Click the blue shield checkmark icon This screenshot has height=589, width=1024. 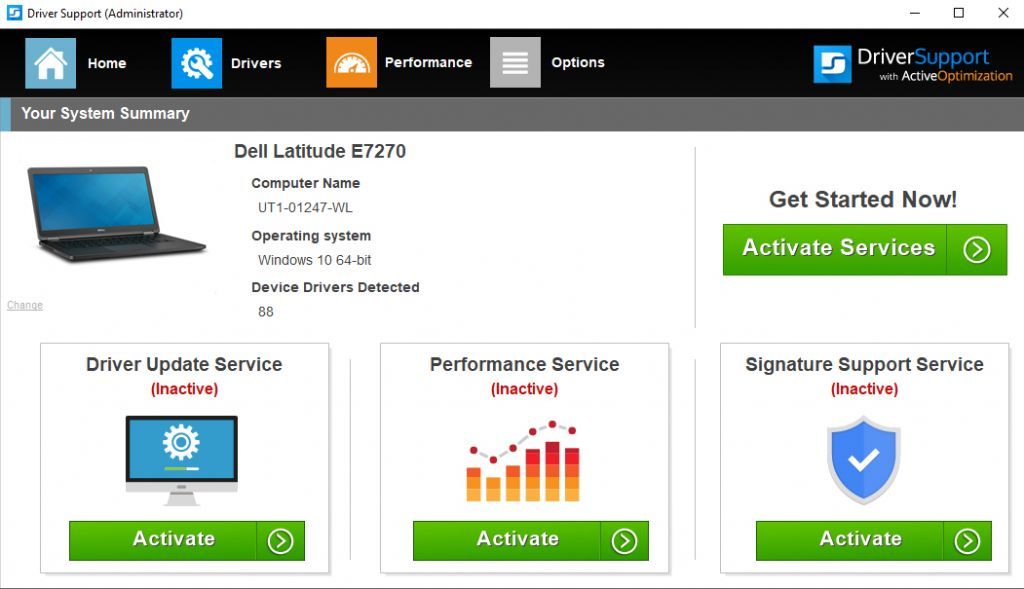(x=863, y=460)
